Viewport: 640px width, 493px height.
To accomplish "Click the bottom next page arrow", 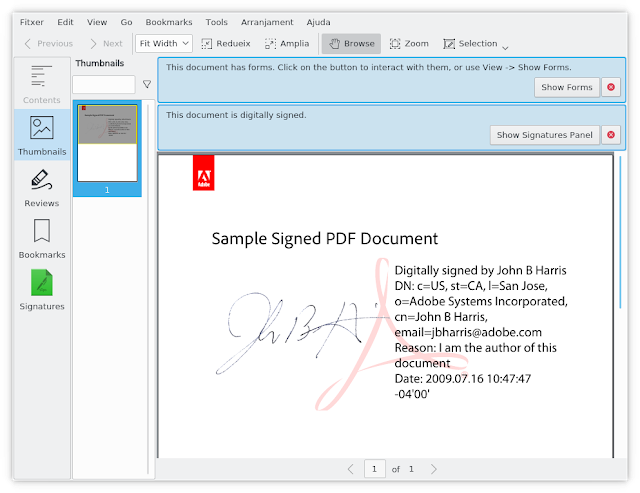I will pos(433,469).
